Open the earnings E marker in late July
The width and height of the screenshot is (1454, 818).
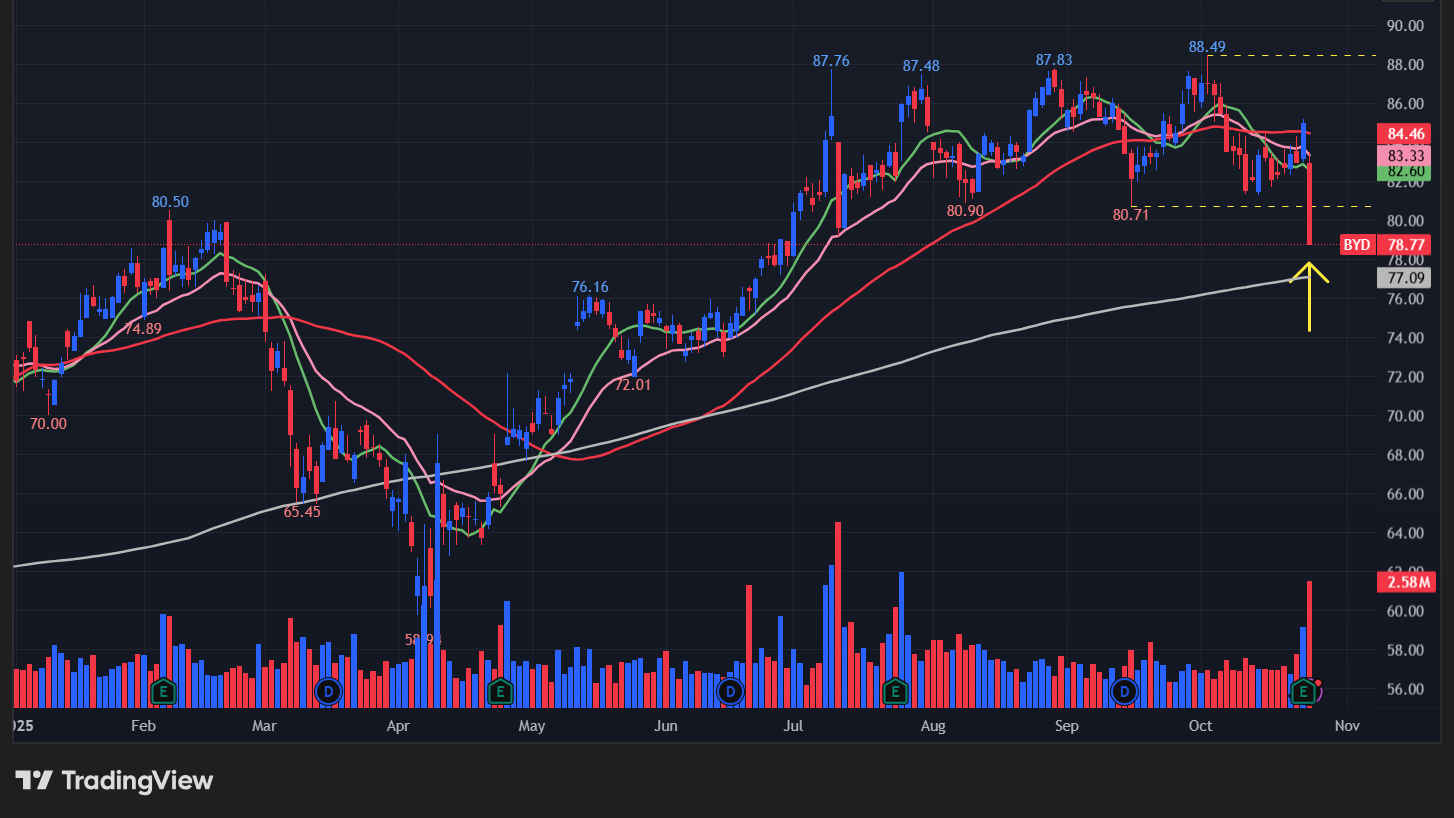click(x=895, y=691)
